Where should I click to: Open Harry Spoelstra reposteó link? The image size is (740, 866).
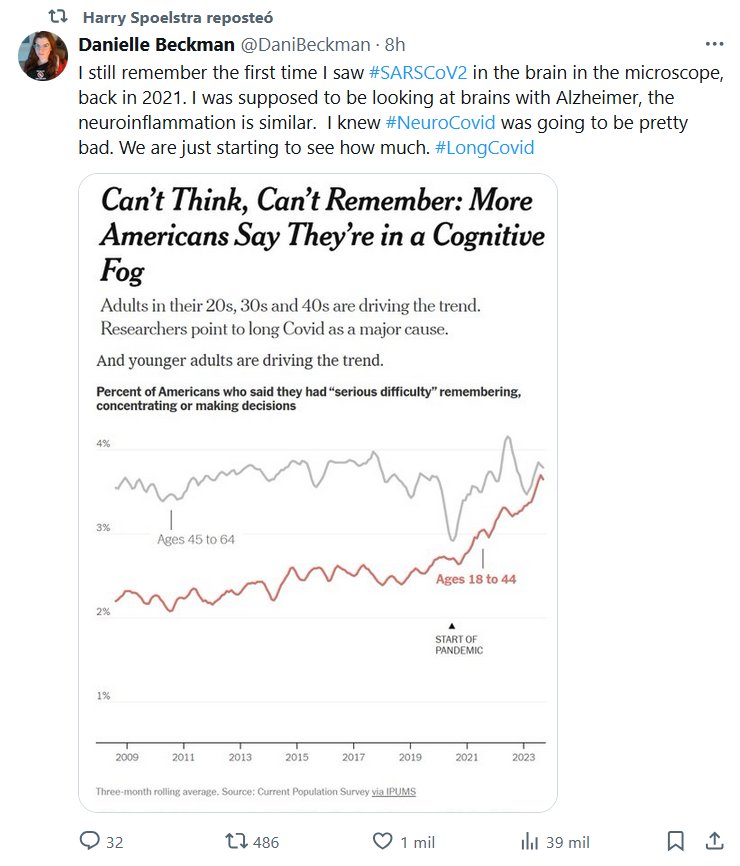pyautogui.click(x=178, y=18)
